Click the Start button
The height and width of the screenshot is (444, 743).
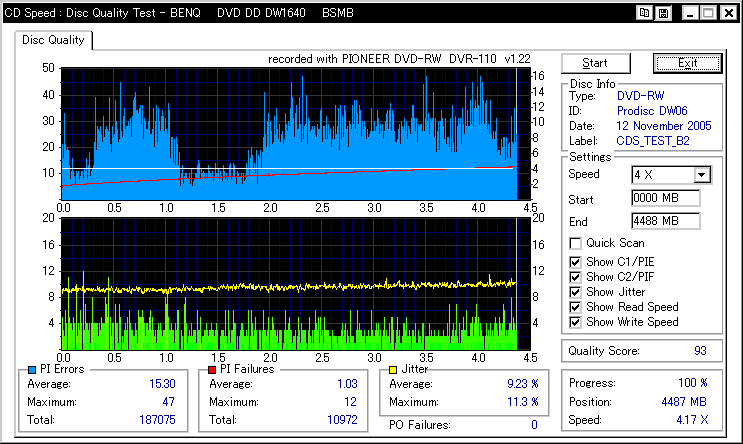596,63
